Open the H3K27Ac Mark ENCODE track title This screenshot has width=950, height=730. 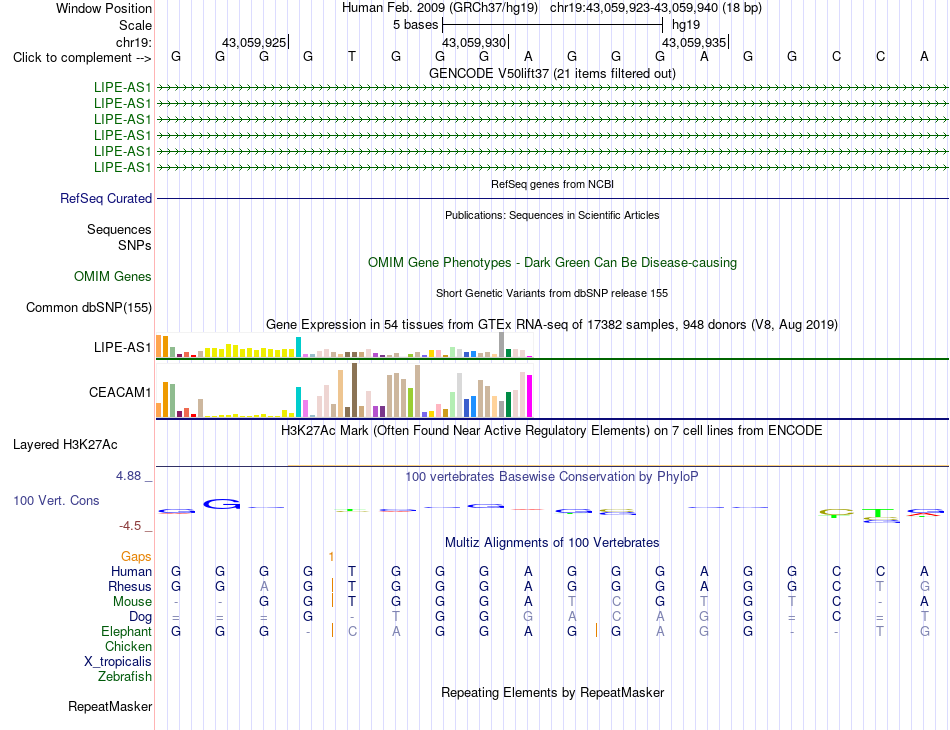[552, 431]
